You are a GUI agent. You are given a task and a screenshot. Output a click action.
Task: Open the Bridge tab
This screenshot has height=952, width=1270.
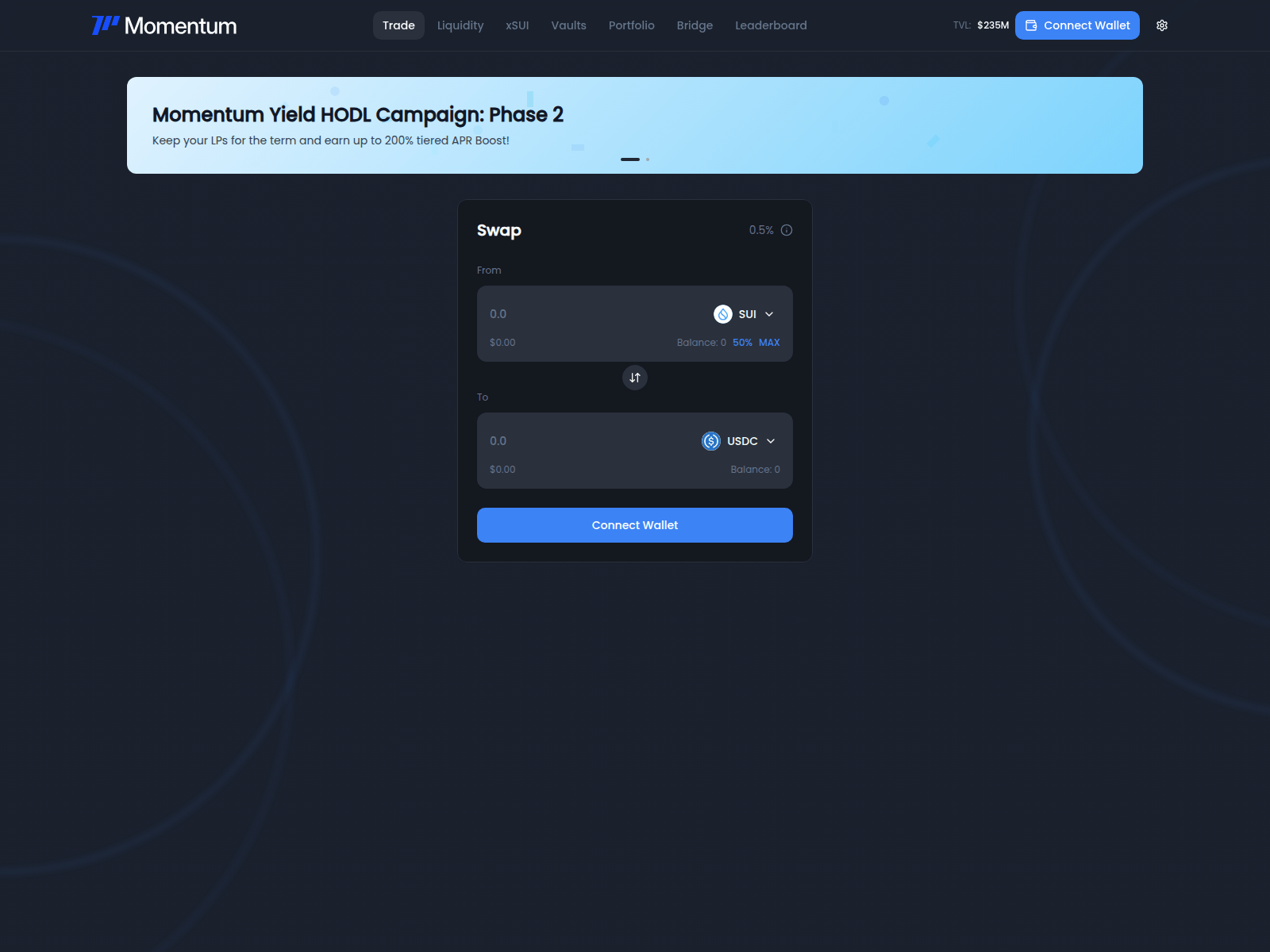pyautogui.click(x=695, y=25)
